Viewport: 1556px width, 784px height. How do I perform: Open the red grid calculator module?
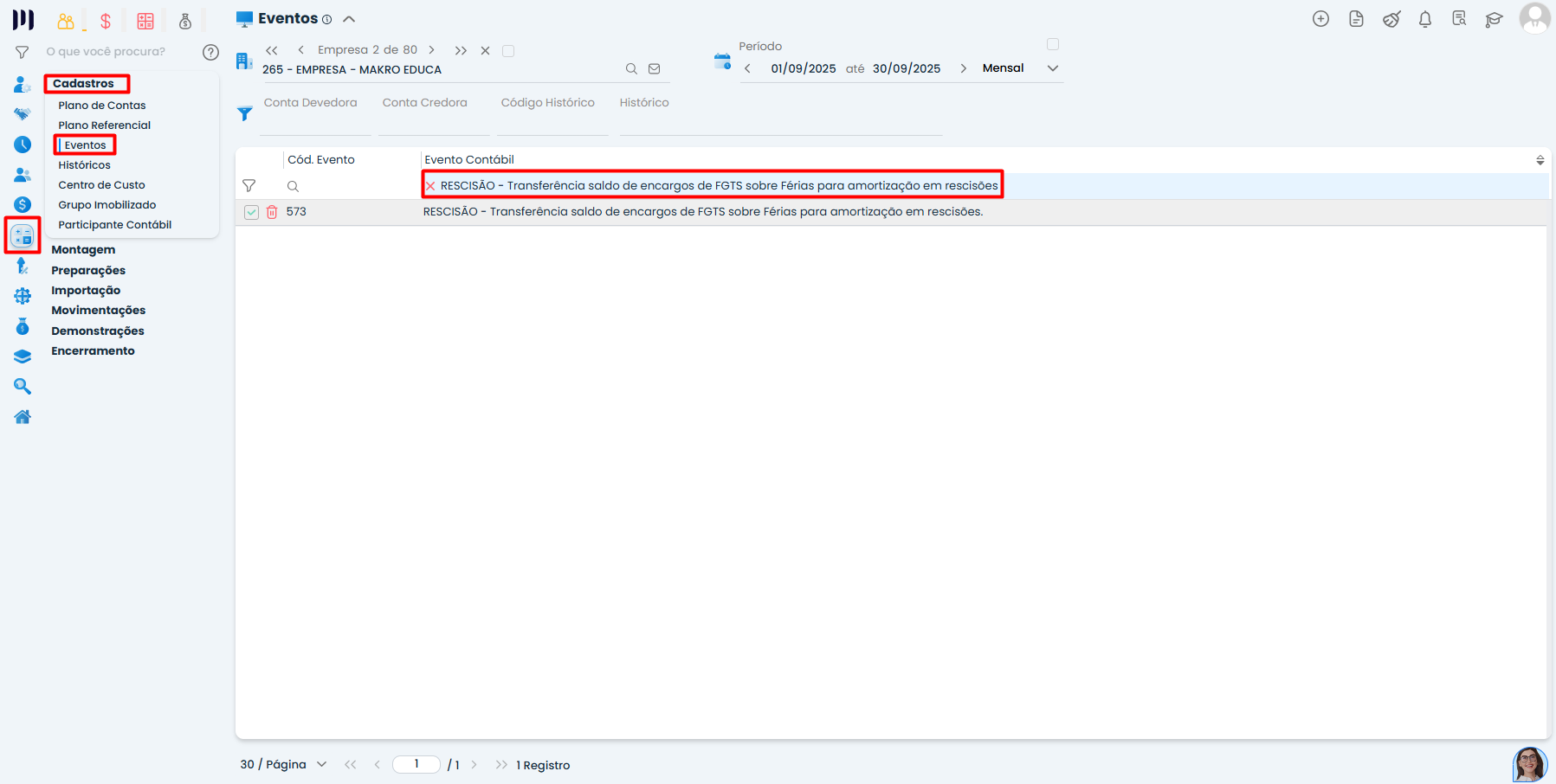(x=145, y=21)
